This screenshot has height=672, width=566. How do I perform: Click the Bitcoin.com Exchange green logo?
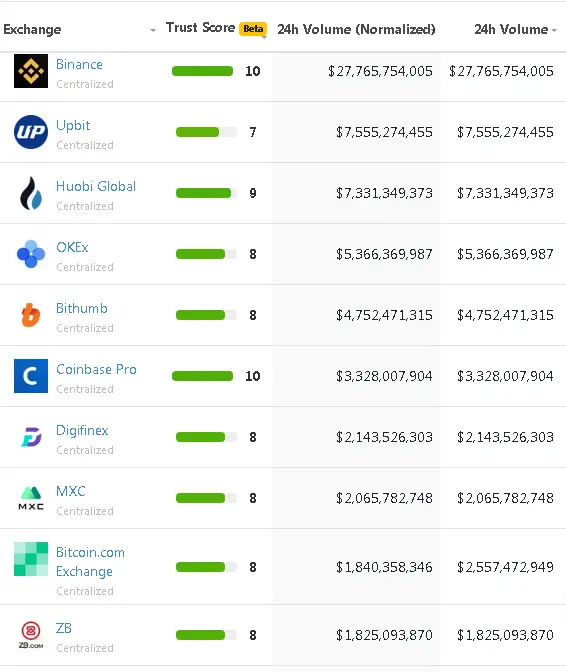point(31,559)
